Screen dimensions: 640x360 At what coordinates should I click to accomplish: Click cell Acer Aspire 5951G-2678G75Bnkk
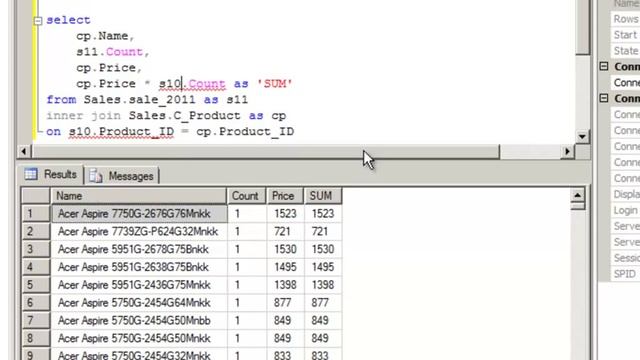(x=139, y=249)
